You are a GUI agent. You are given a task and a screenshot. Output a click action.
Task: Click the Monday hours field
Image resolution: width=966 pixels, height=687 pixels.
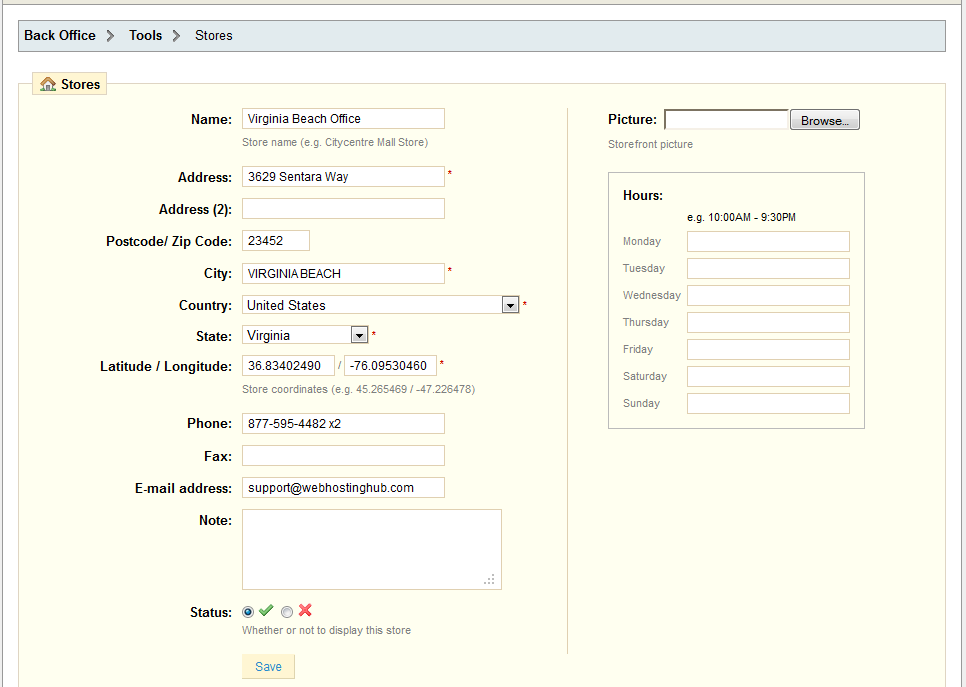pos(768,241)
